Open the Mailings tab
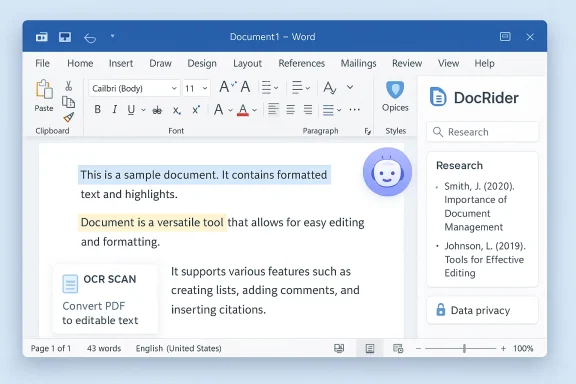 click(359, 63)
